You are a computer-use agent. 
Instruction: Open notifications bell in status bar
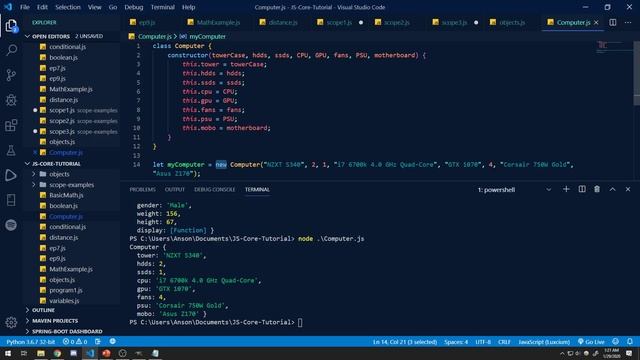(x=630, y=342)
